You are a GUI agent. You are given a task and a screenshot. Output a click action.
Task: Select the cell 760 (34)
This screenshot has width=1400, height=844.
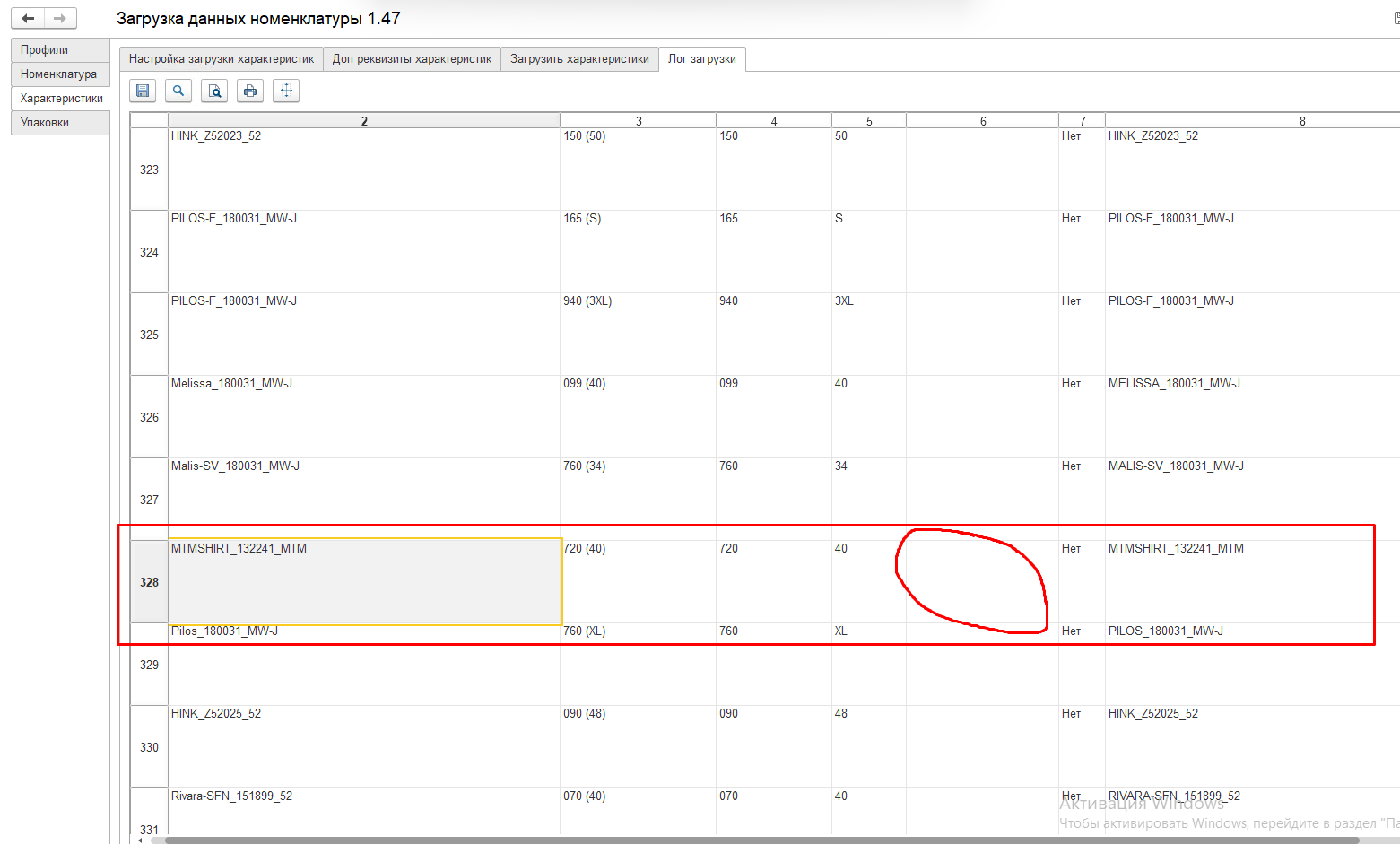[639, 500]
